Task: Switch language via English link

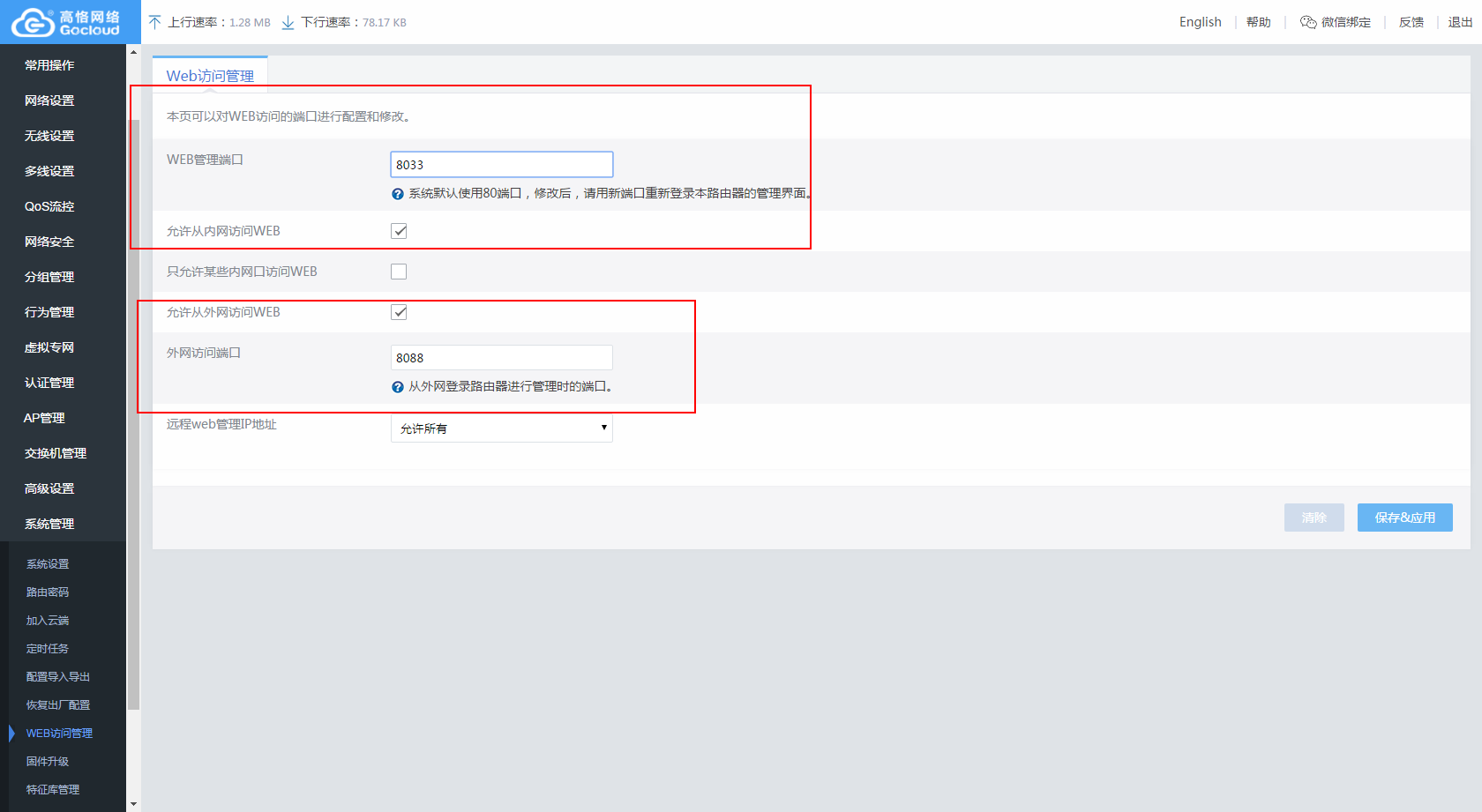Action: point(1200,22)
